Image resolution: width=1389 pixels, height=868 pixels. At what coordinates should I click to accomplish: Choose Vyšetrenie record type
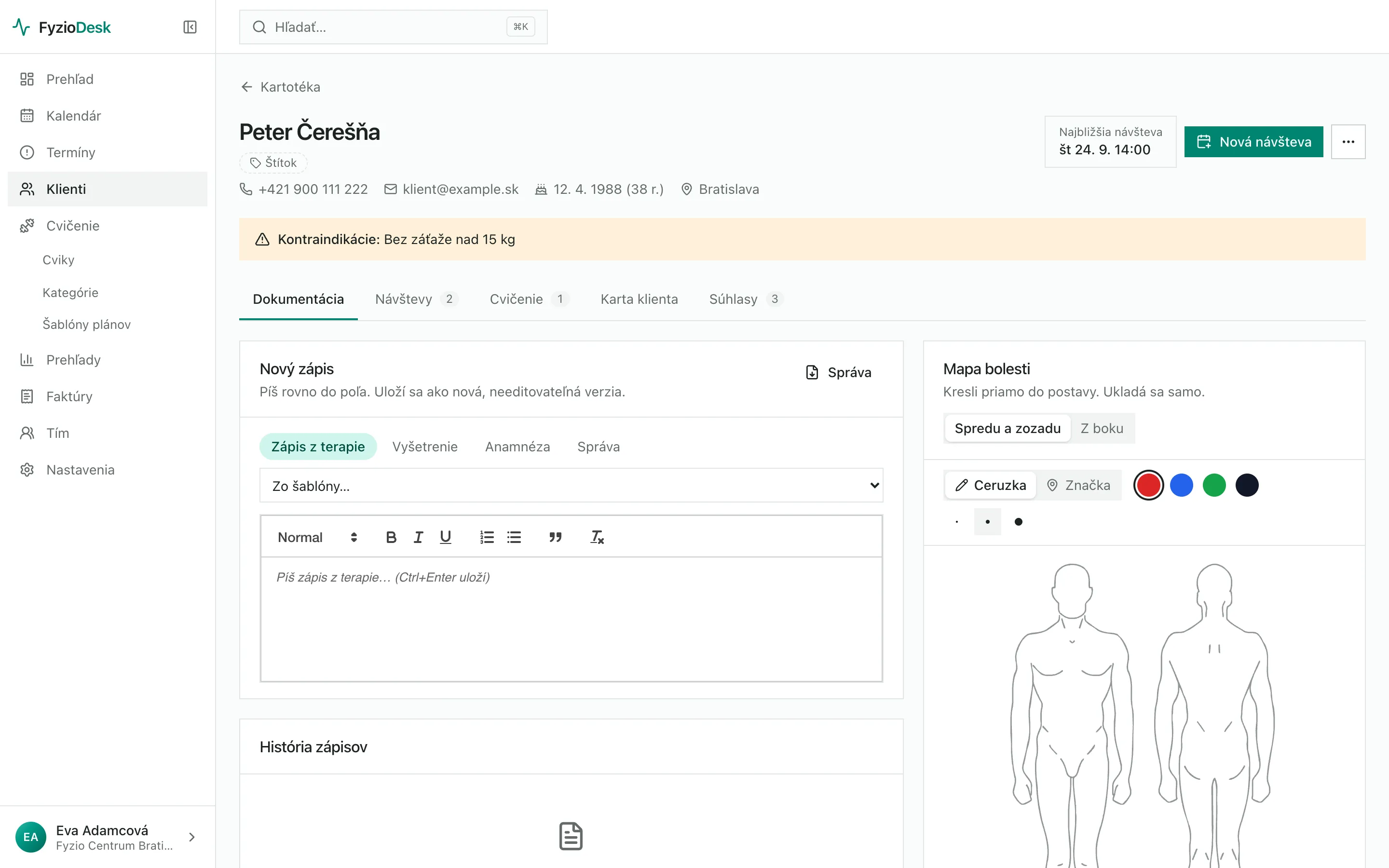tap(425, 447)
